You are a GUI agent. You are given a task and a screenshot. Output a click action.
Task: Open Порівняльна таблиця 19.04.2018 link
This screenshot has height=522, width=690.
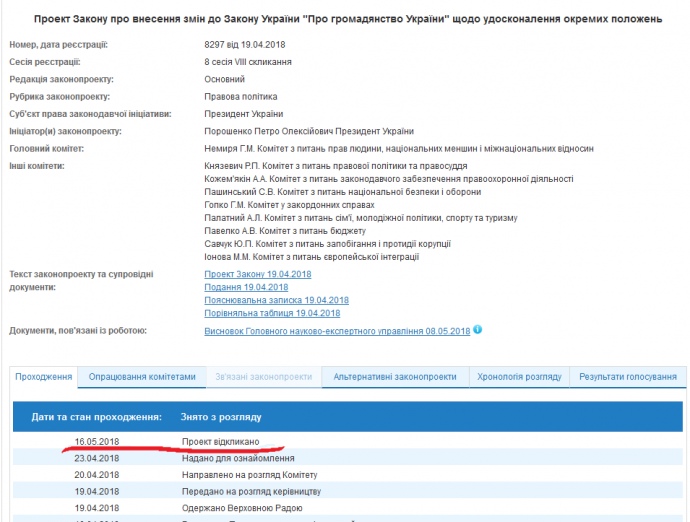[272, 313]
